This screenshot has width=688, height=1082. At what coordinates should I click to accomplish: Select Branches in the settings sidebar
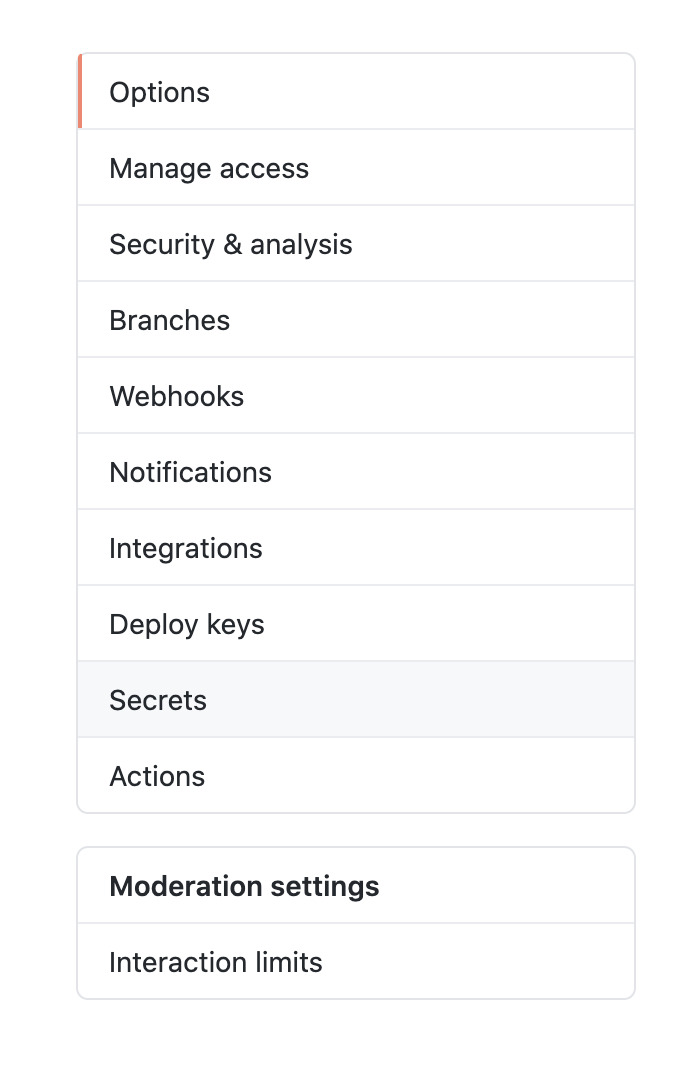170,320
